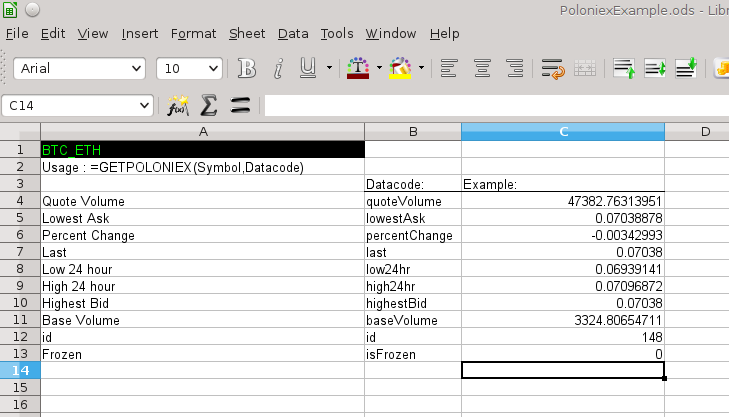Toggle Bold formatting
This screenshot has height=417, width=729.
point(246,69)
